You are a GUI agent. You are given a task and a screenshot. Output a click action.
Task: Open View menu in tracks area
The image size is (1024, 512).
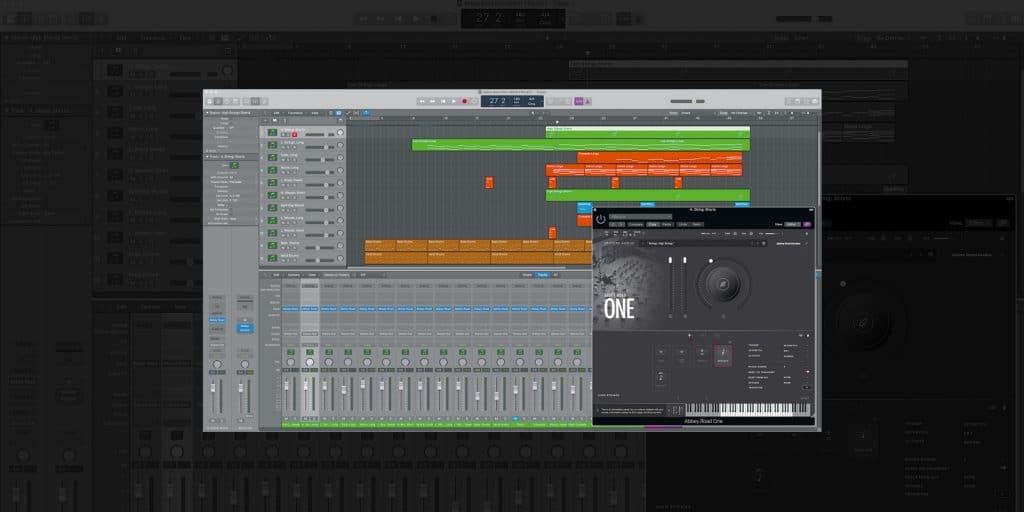coord(315,112)
